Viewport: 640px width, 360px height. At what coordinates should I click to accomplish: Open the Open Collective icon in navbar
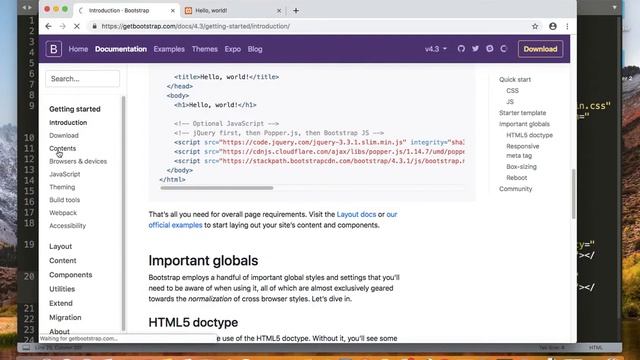coord(504,49)
